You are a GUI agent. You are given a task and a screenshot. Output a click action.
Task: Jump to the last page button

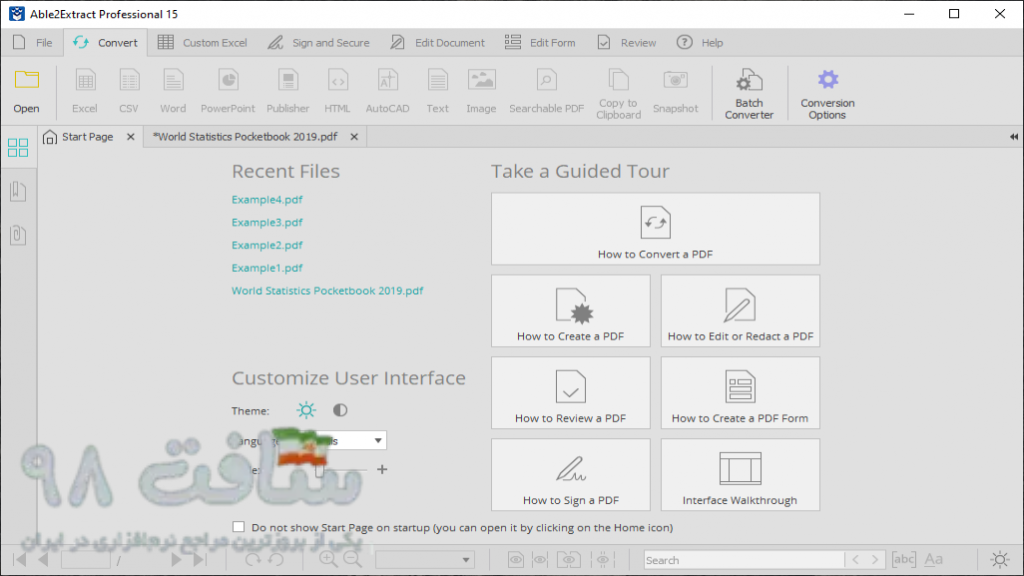199,560
